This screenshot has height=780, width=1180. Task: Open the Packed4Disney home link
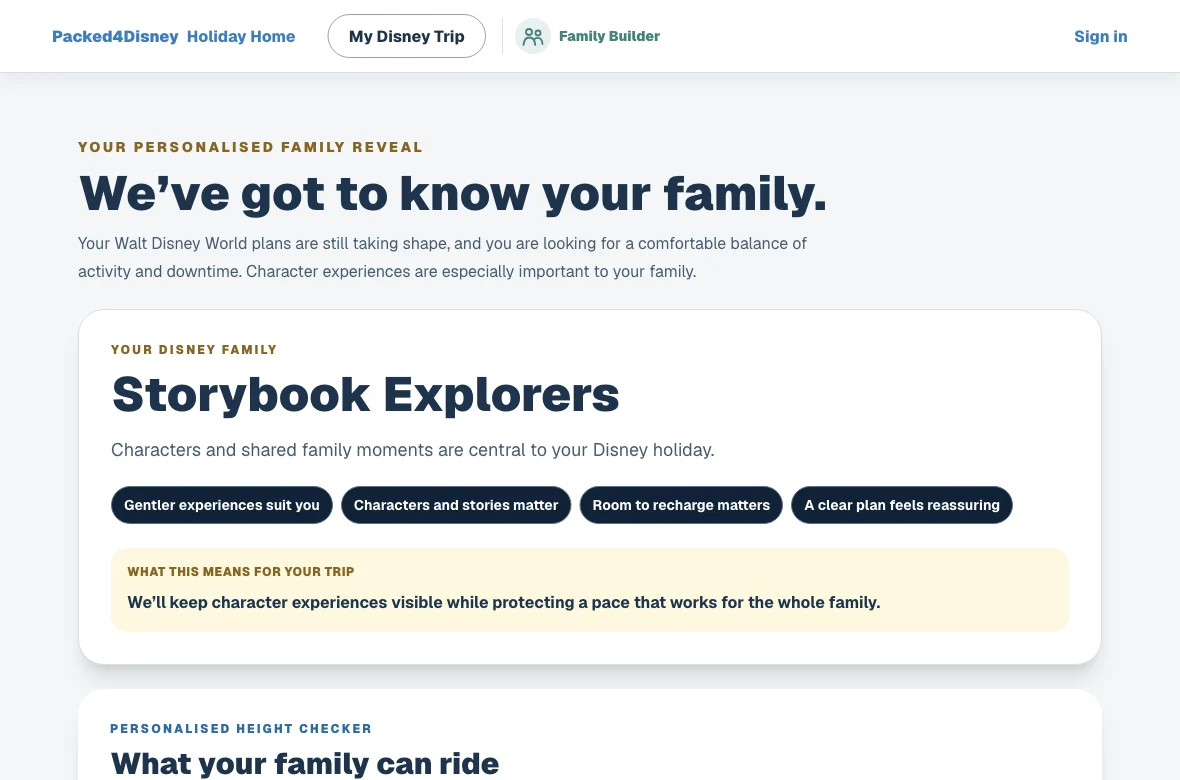[115, 36]
